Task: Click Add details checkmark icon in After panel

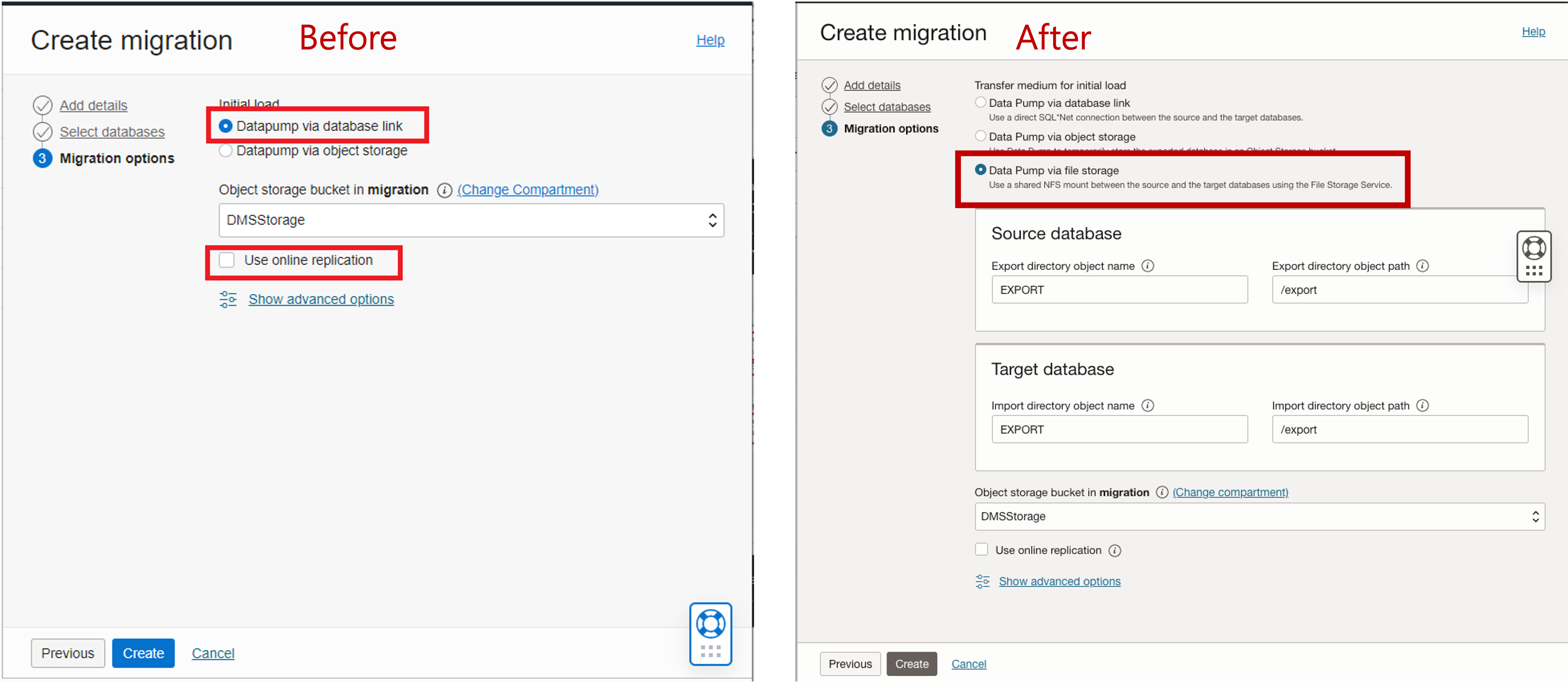Action: 829,85
